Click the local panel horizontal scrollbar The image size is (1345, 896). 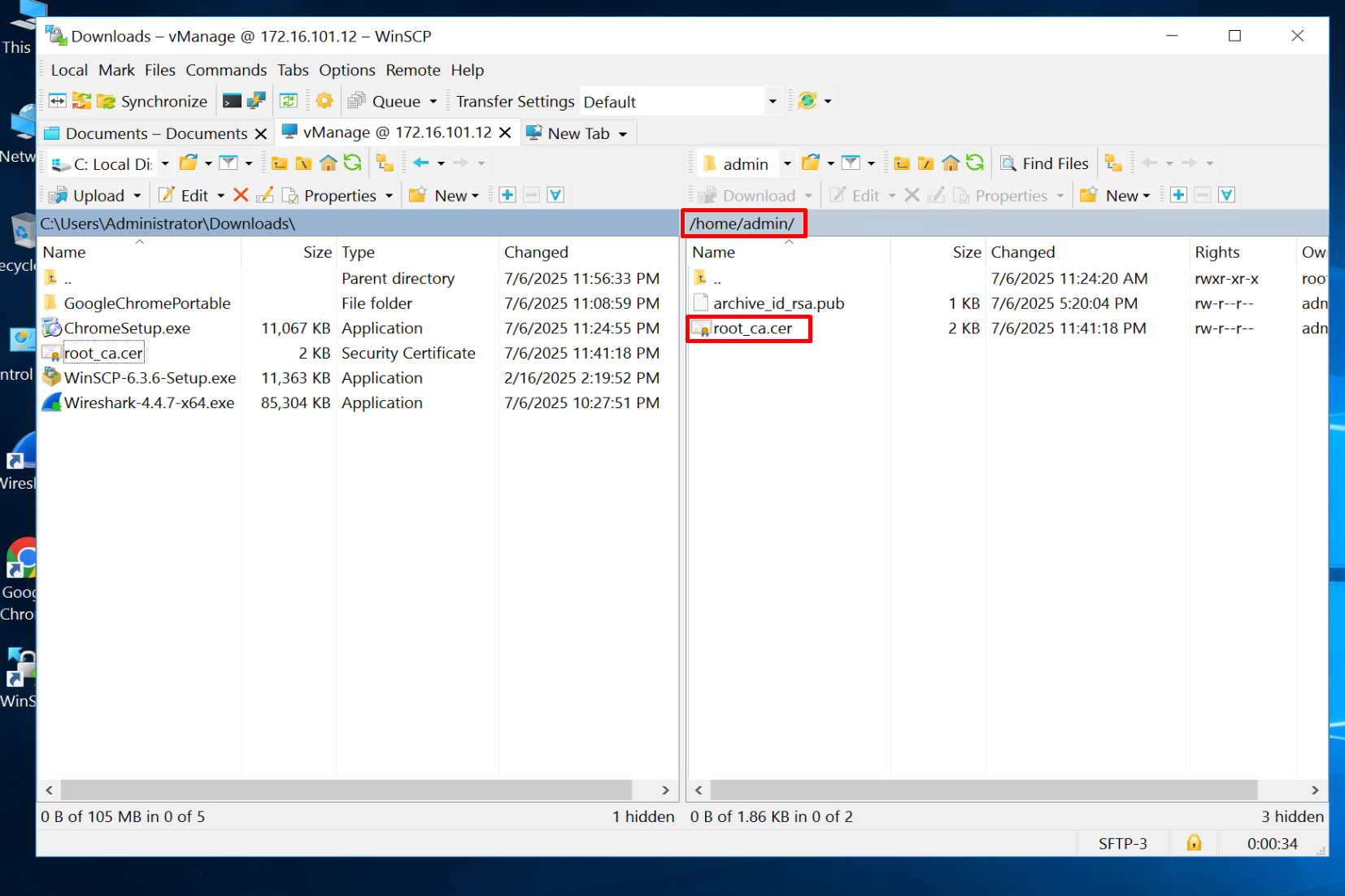tap(346, 790)
